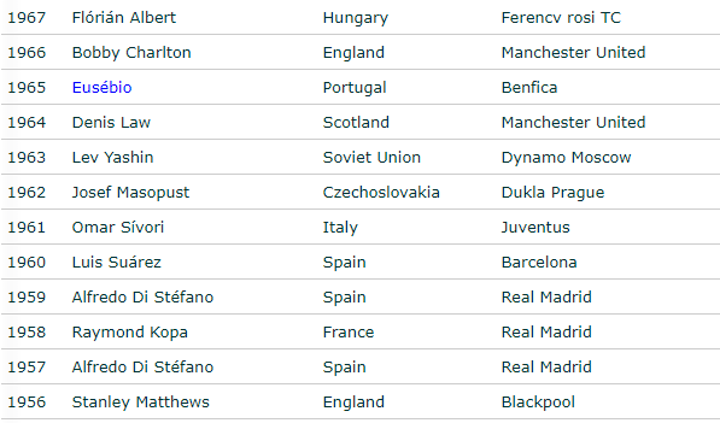720x423 pixels.
Task: Click the Omar Sívori cell
Action: pos(118,228)
